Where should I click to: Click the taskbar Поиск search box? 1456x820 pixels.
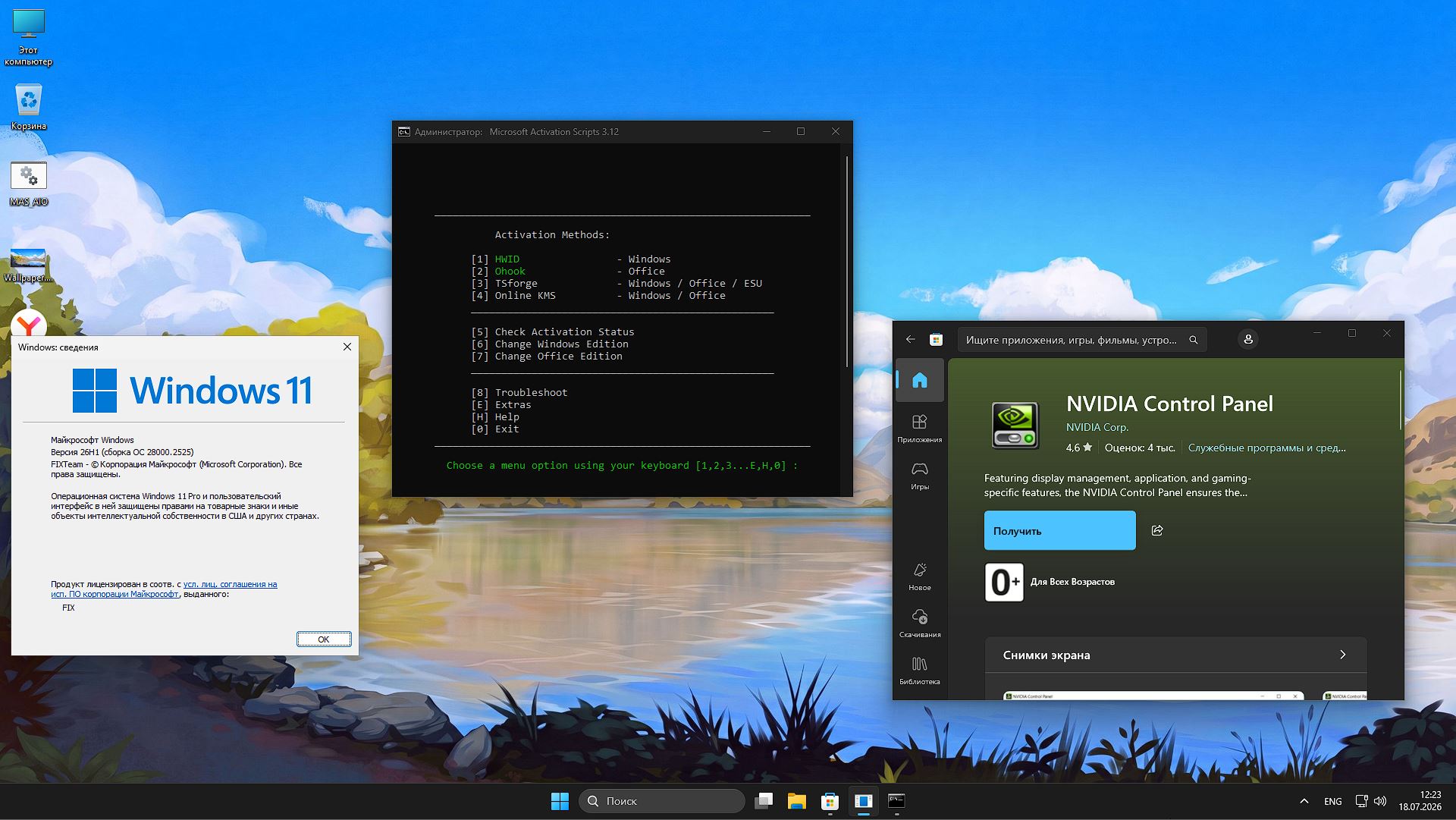click(661, 801)
